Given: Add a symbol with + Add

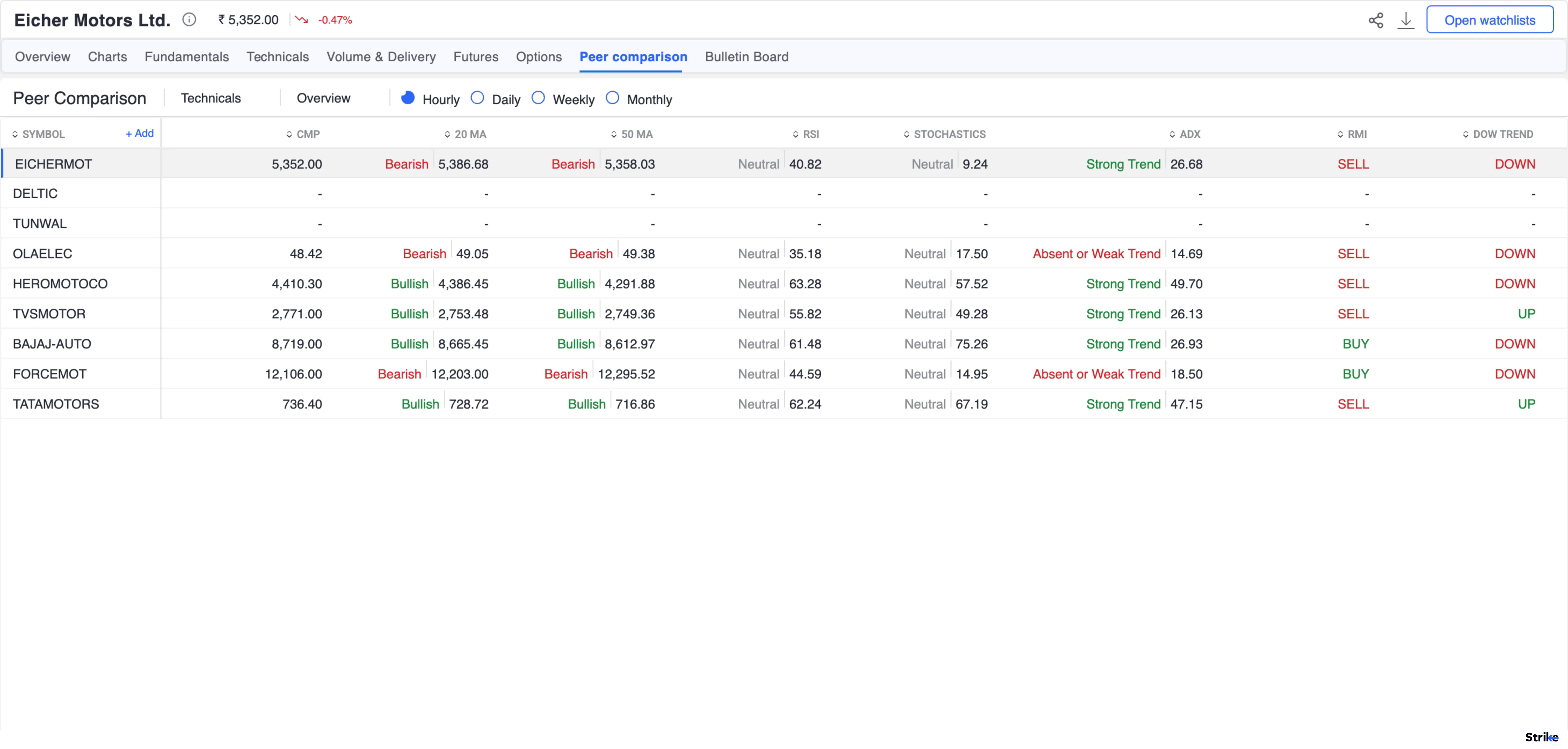Looking at the screenshot, I should pos(139,133).
